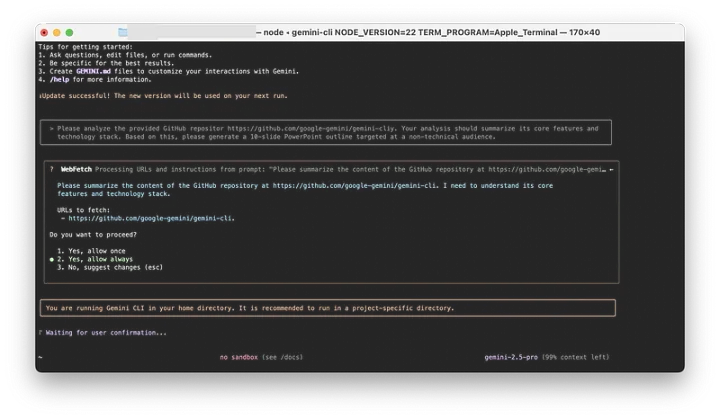This screenshot has height=419, width=720.
Task: Click the spinner icon before 'Waiting for user'
Action: point(40,333)
